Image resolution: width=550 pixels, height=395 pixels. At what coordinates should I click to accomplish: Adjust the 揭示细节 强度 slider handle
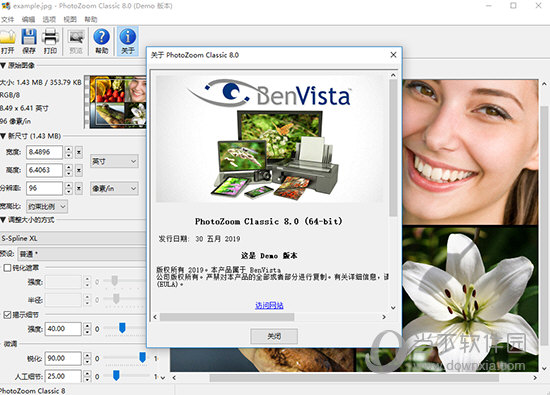pos(122,328)
